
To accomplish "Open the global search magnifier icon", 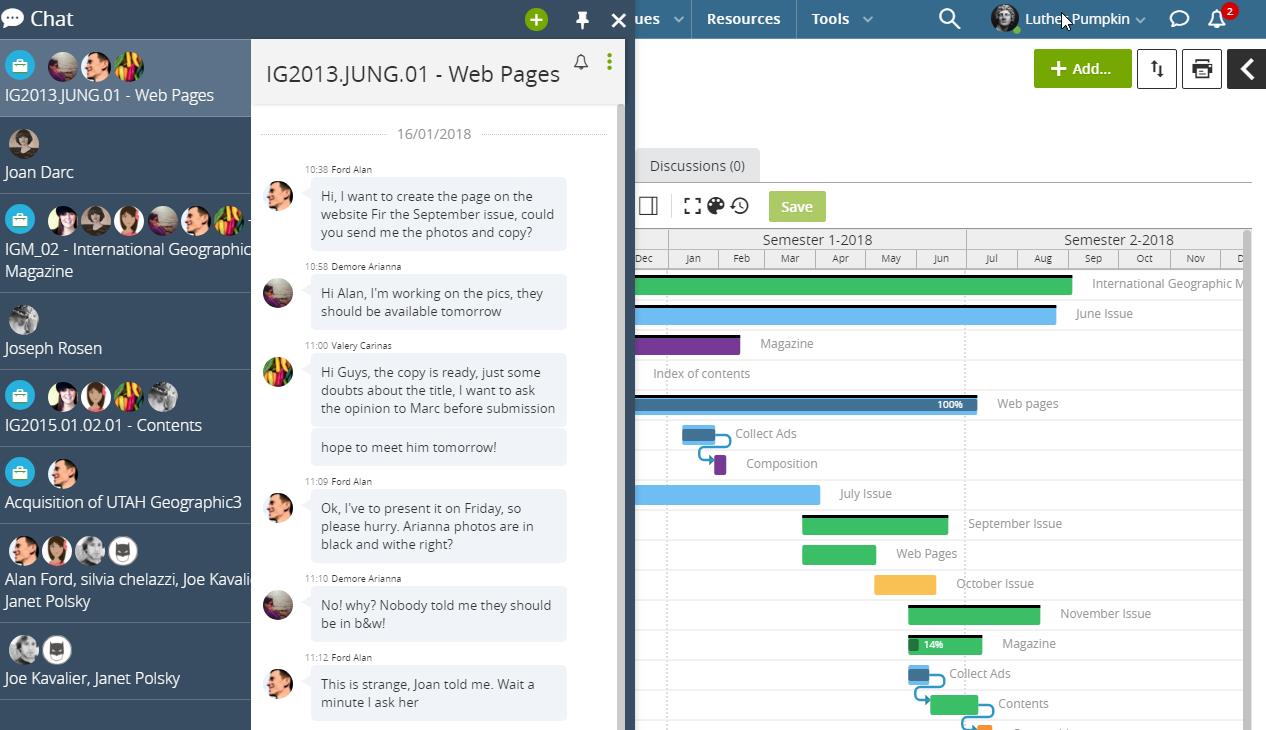I will (949, 18).
